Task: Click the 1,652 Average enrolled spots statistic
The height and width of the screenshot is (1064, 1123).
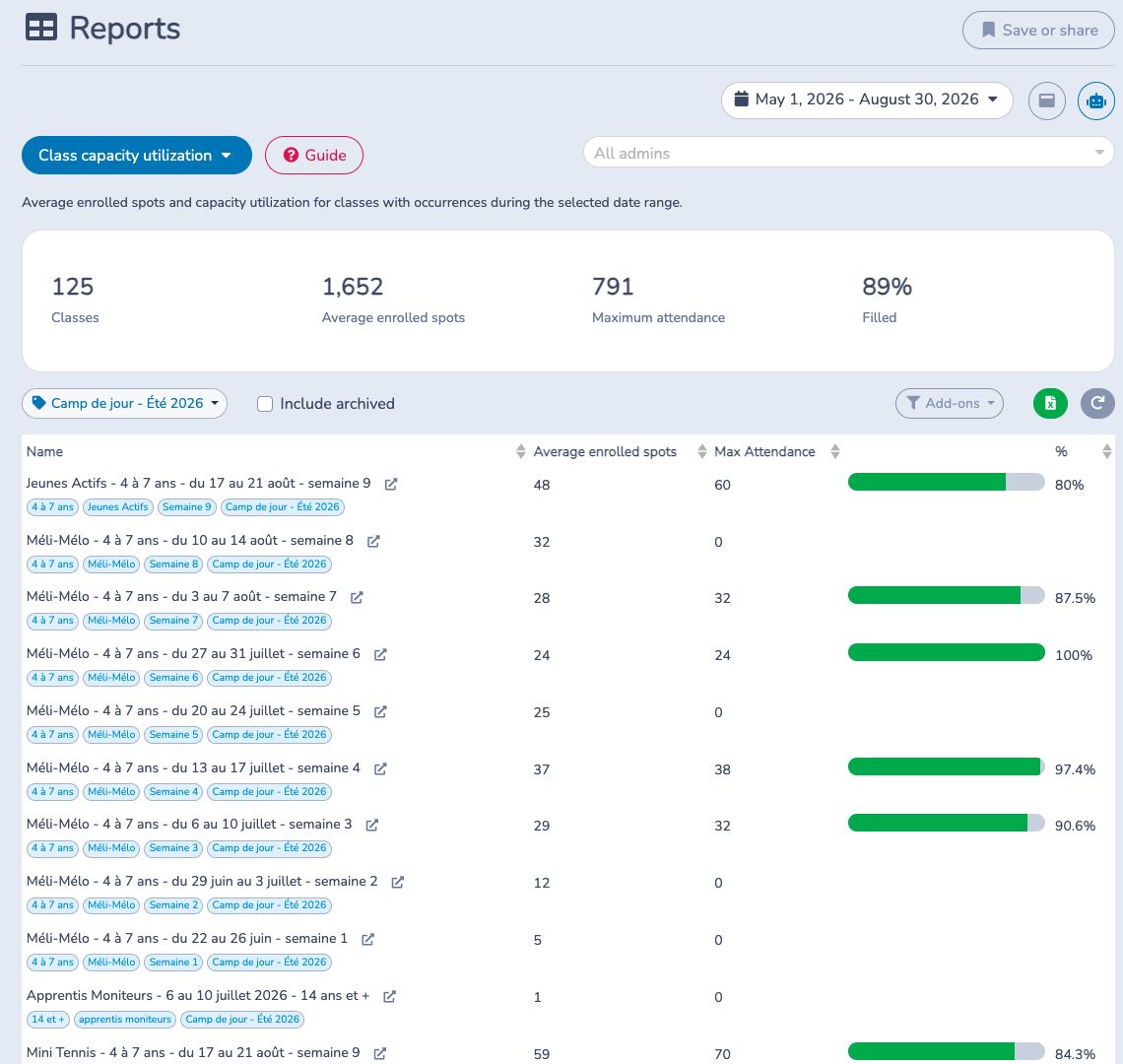Action: click(x=393, y=299)
